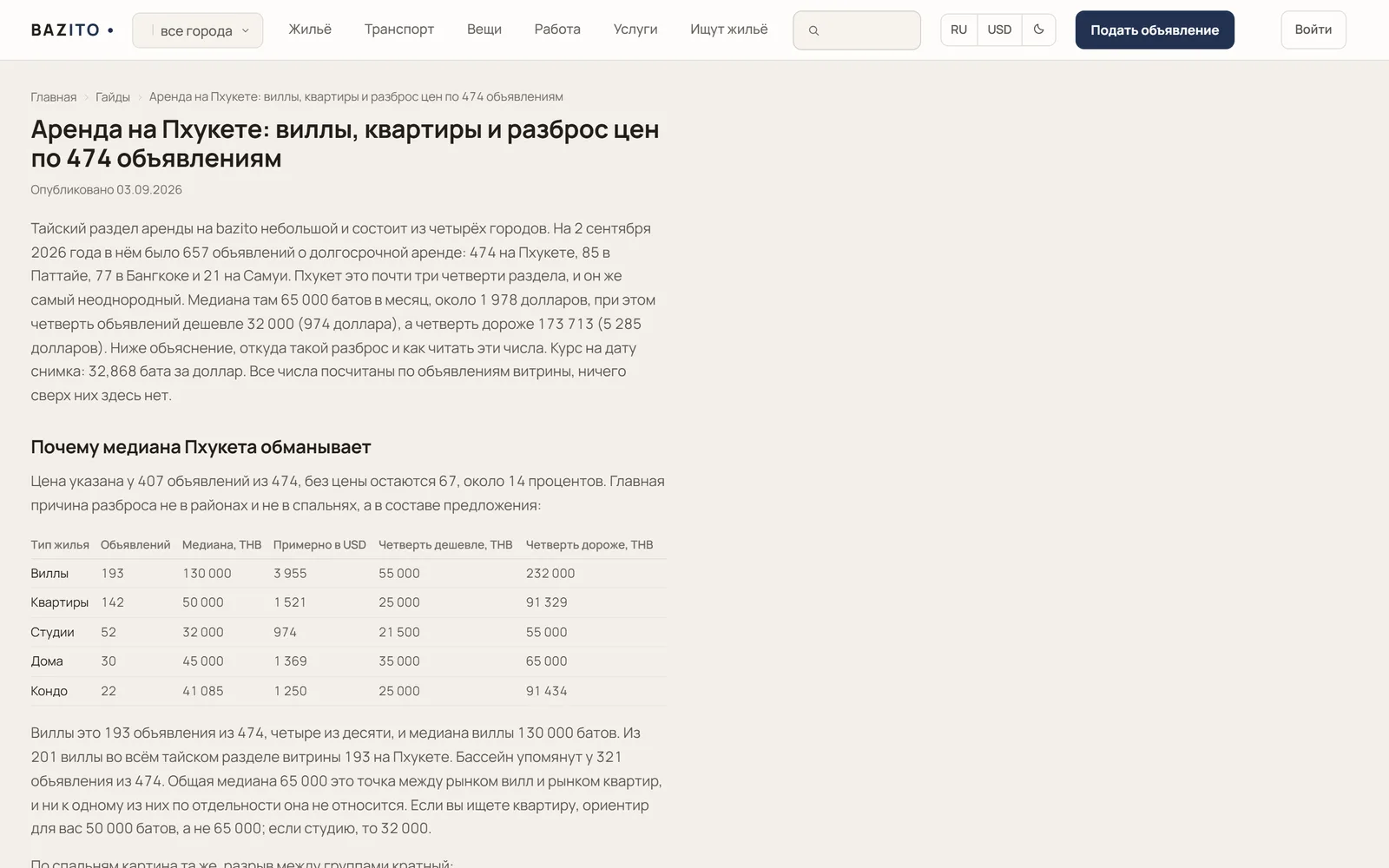Click apartments USD value 1 521
Image resolution: width=1389 pixels, height=868 pixels.
290,602
